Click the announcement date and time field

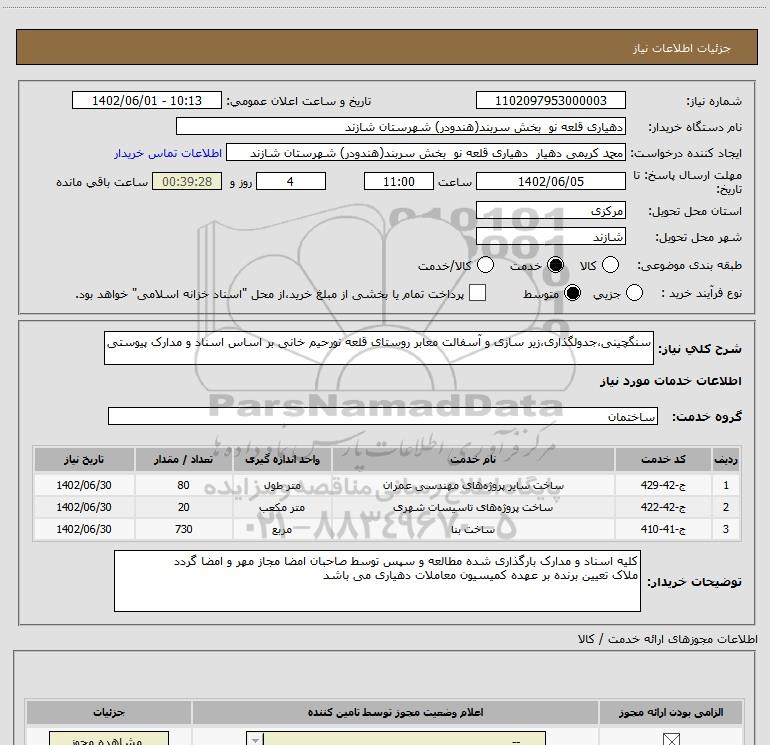click(x=146, y=101)
